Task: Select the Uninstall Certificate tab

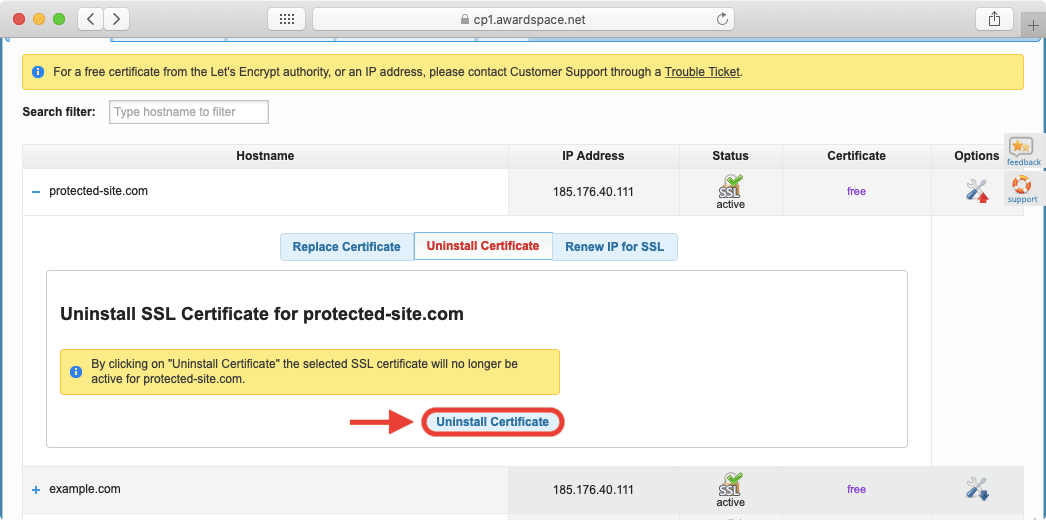Action: click(483, 246)
